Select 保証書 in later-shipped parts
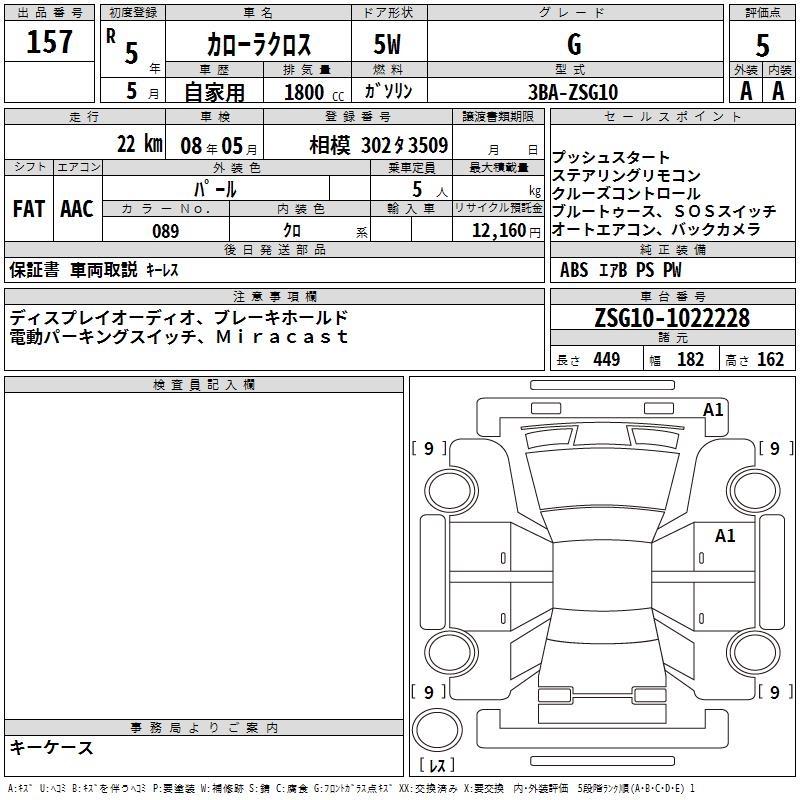Viewport: 800px width, 800px height. [34, 270]
